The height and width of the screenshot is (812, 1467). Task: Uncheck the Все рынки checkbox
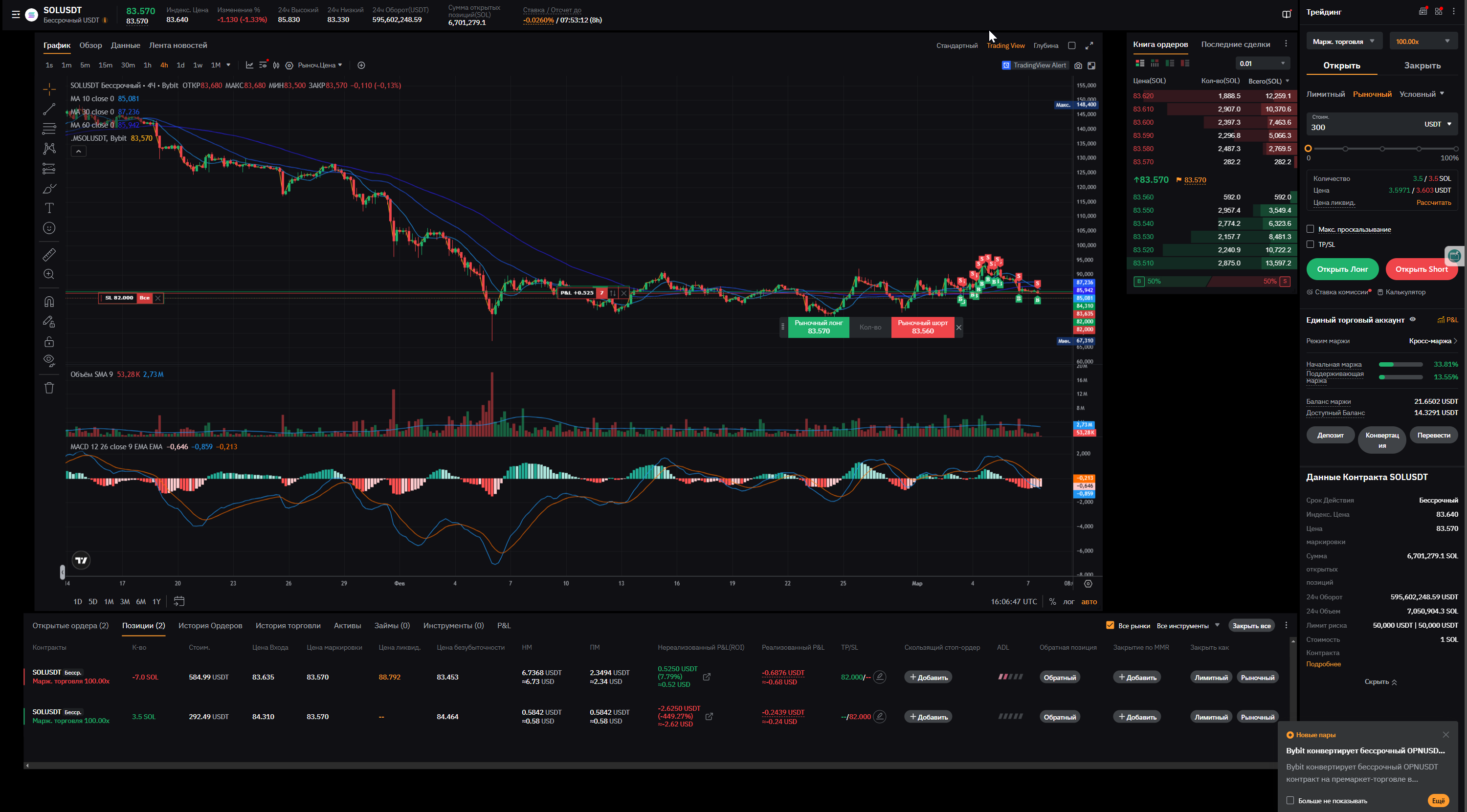[x=1110, y=625]
